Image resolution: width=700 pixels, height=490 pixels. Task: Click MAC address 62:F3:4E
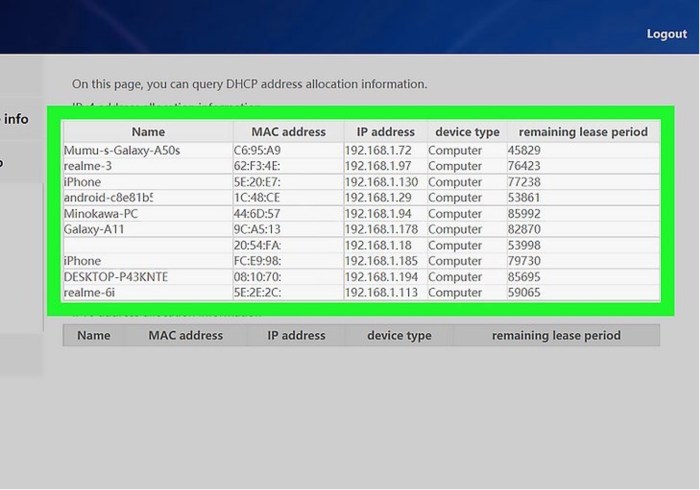[257, 166]
